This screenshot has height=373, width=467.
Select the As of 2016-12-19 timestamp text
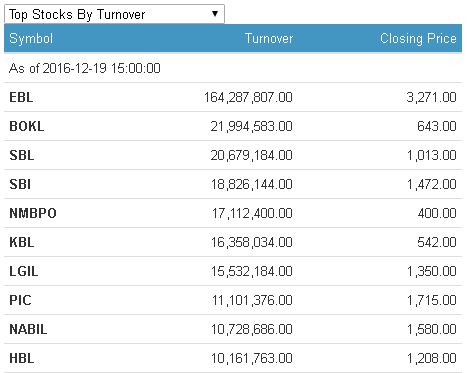click(x=85, y=68)
